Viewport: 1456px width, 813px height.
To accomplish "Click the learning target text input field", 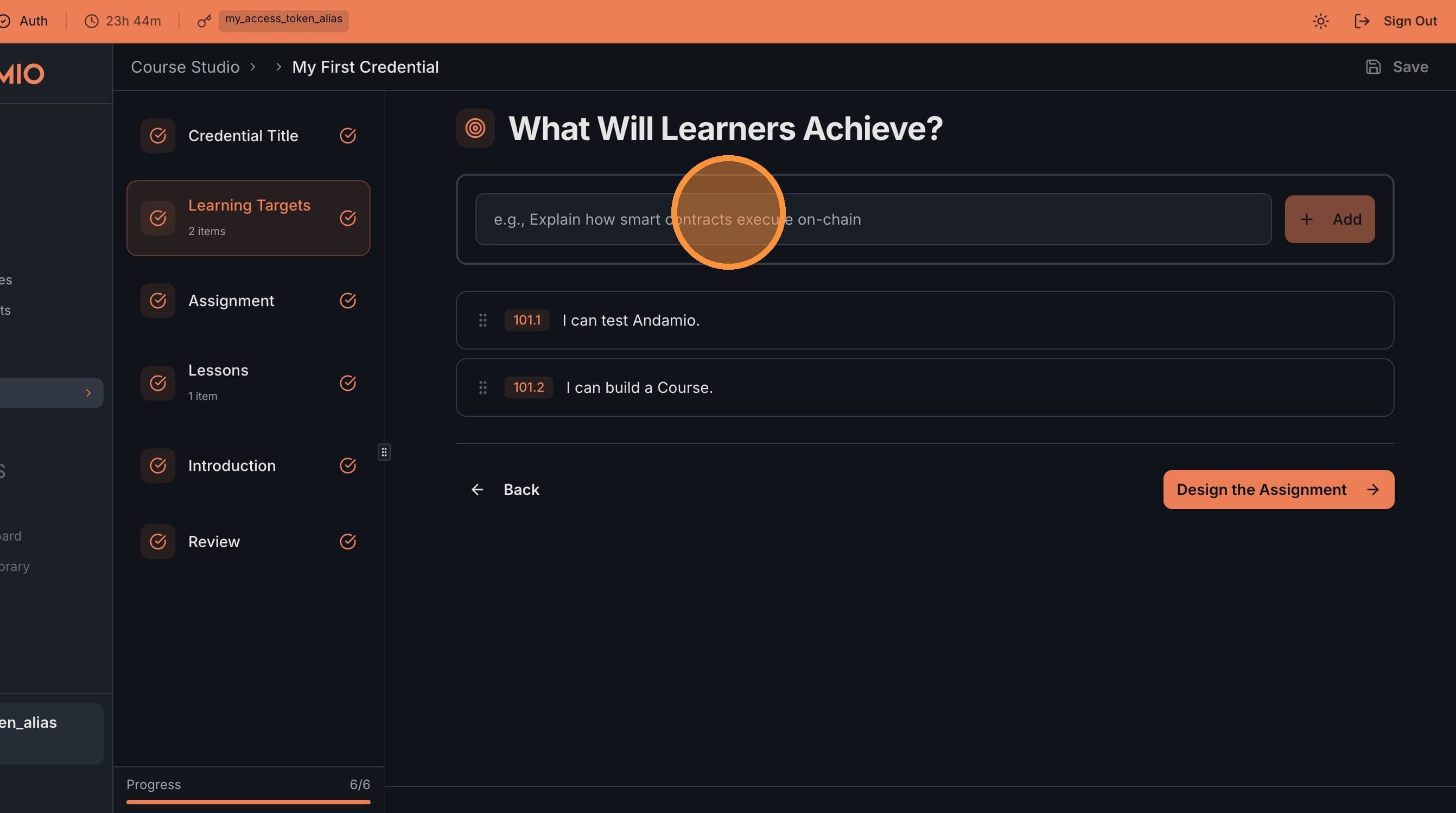I will click(873, 219).
